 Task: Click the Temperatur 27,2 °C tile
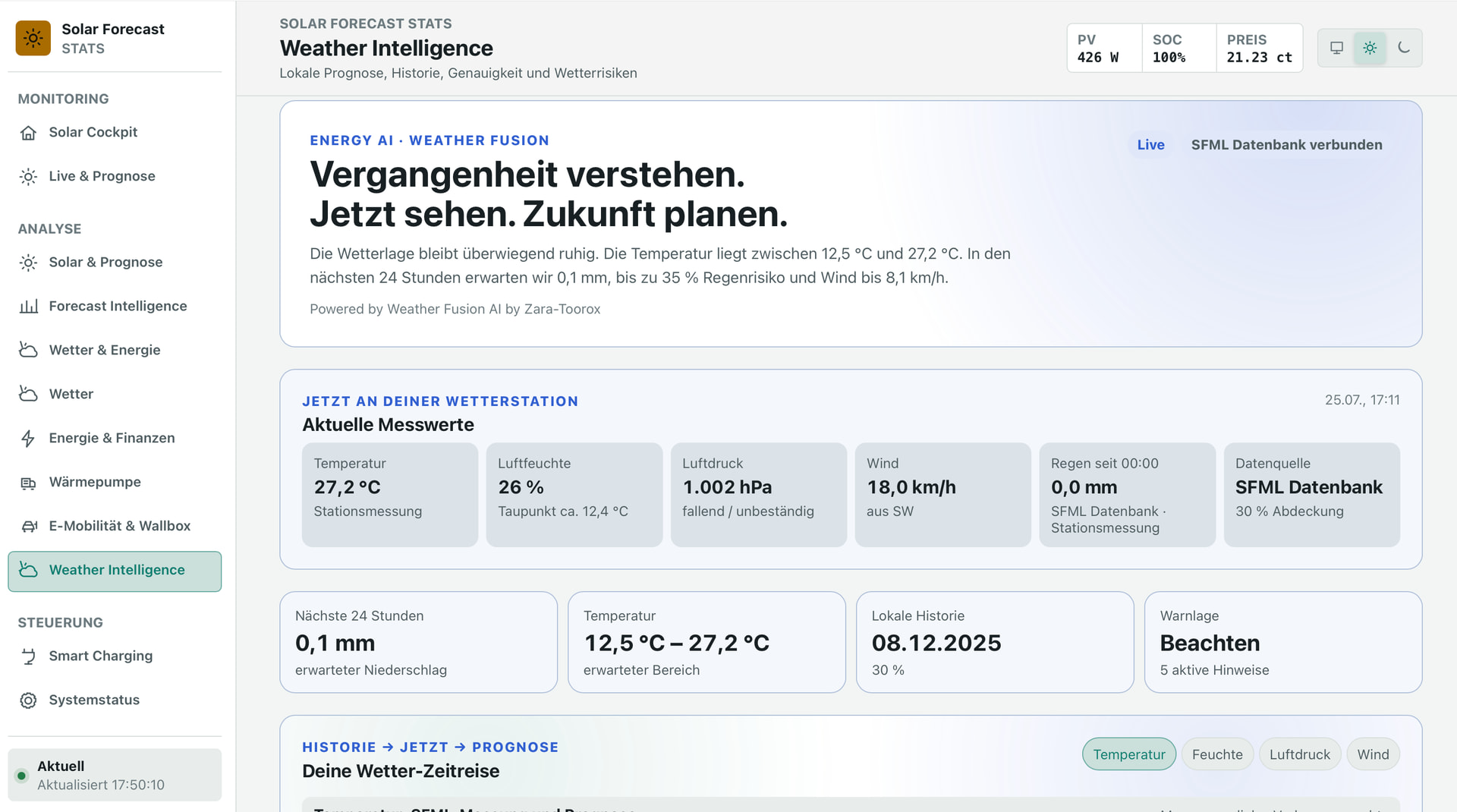coord(390,495)
